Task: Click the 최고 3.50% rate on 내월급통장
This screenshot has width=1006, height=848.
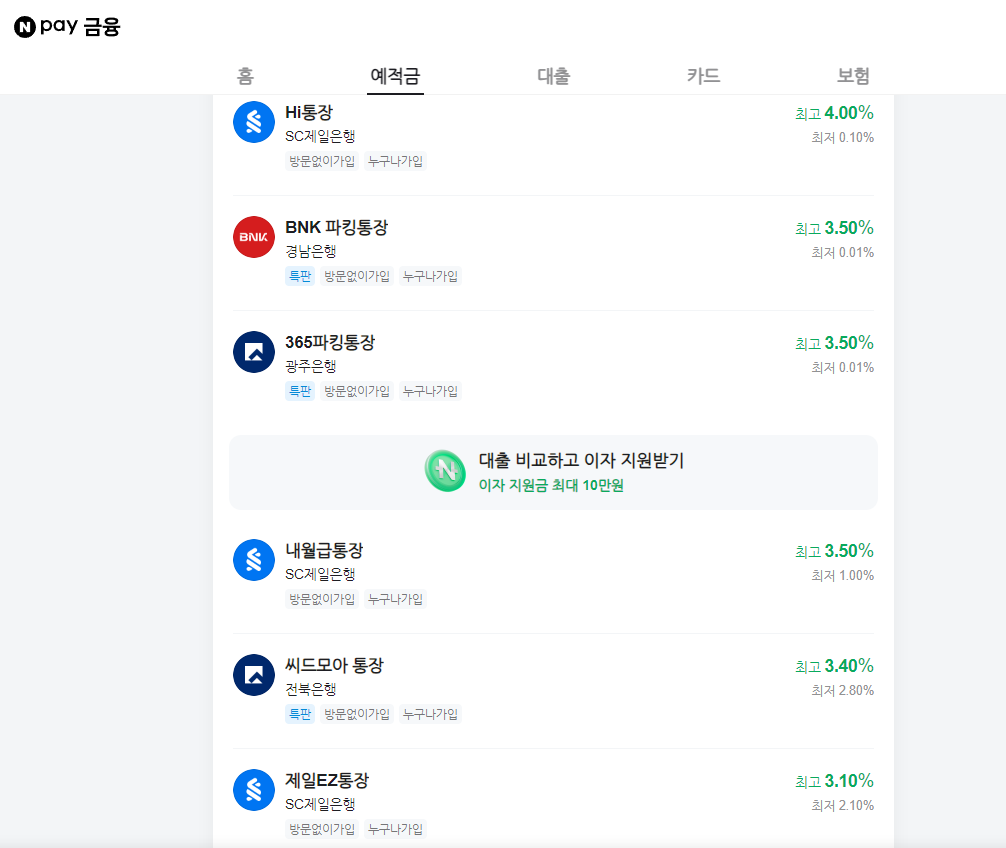Action: (x=836, y=550)
